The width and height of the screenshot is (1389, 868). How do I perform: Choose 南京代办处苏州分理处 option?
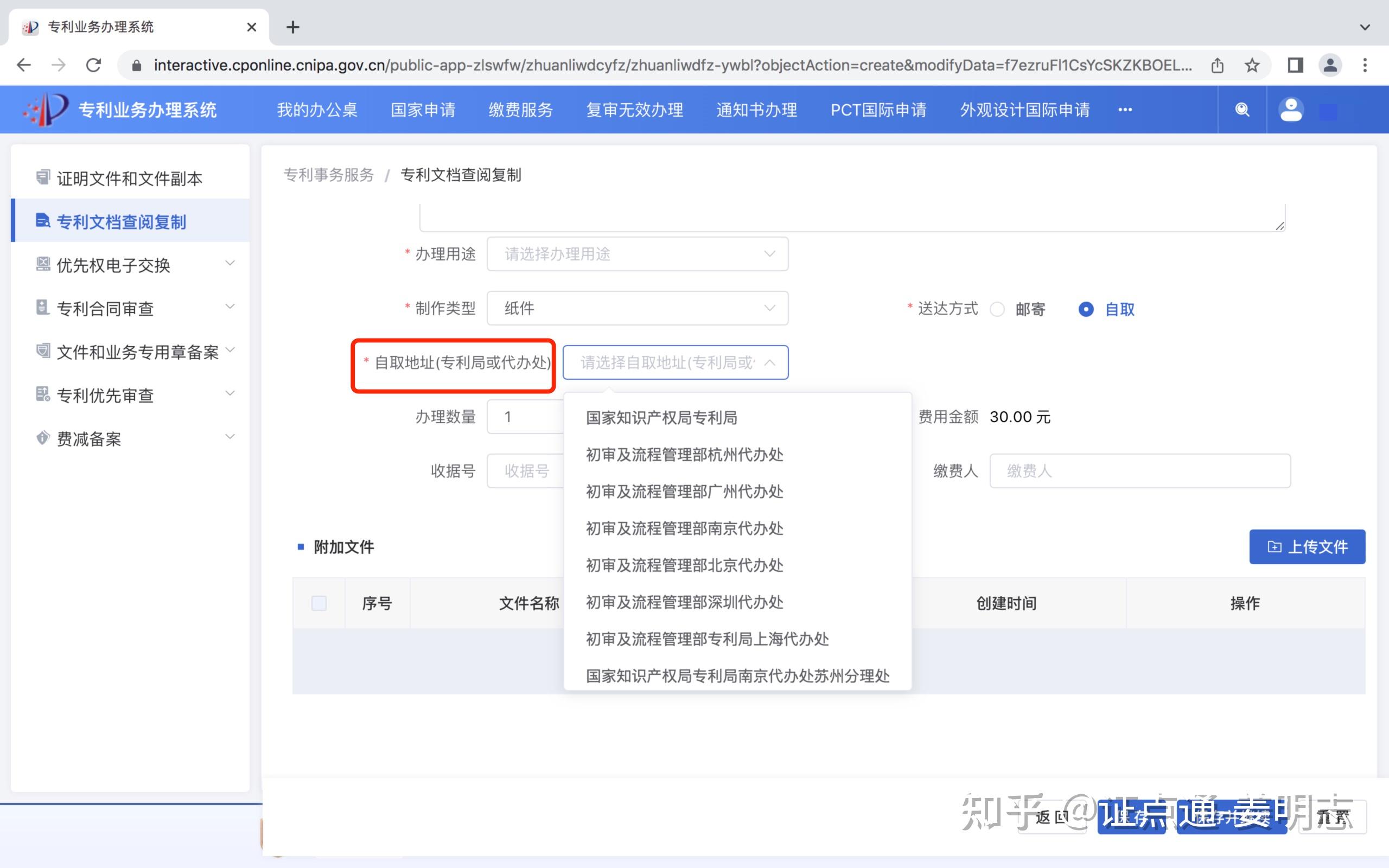click(x=737, y=676)
